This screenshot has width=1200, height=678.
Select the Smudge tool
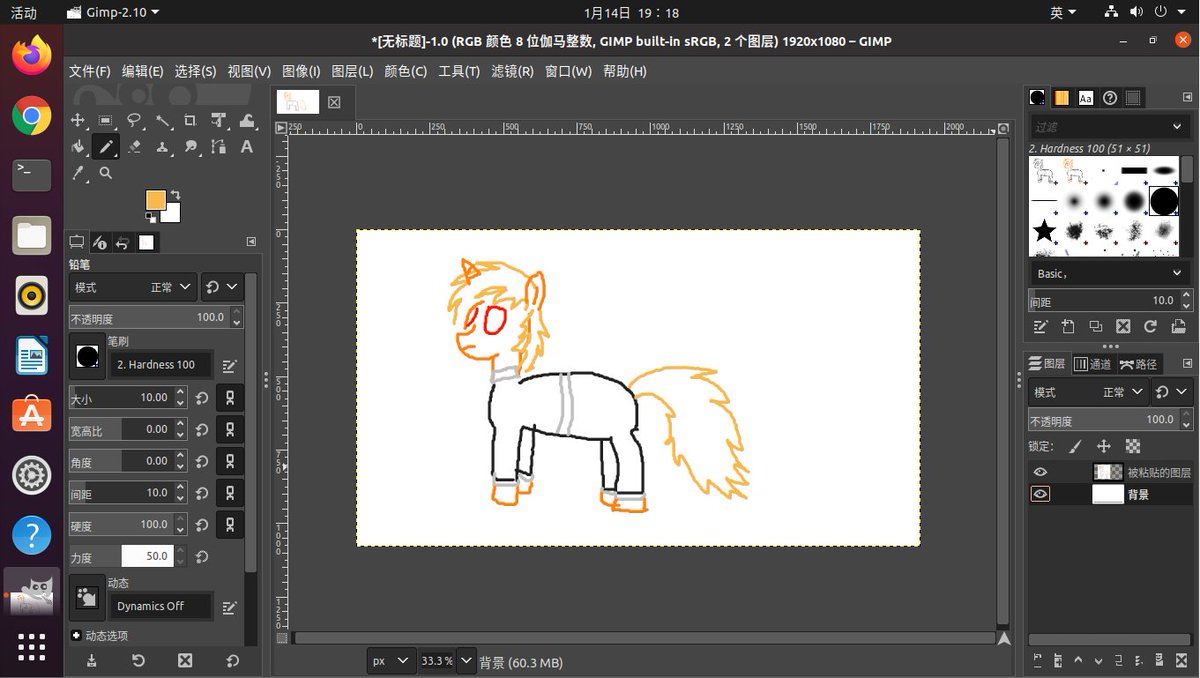point(190,147)
